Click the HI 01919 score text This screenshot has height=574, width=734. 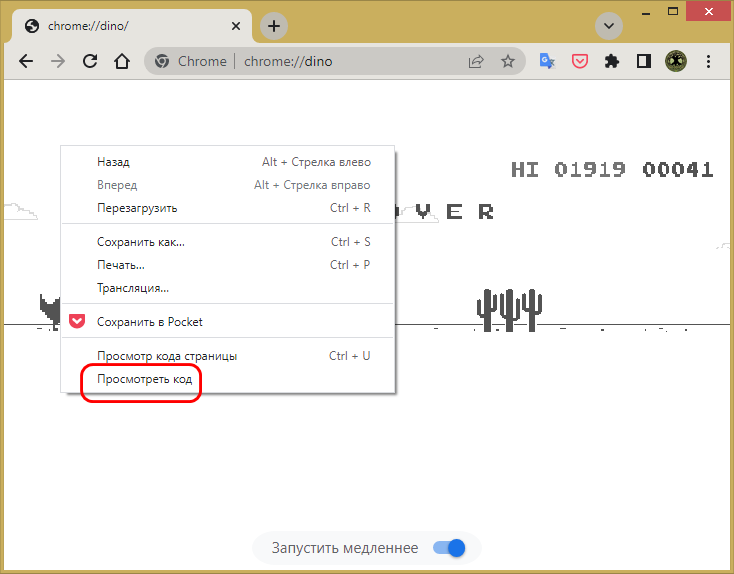tap(568, 169)
